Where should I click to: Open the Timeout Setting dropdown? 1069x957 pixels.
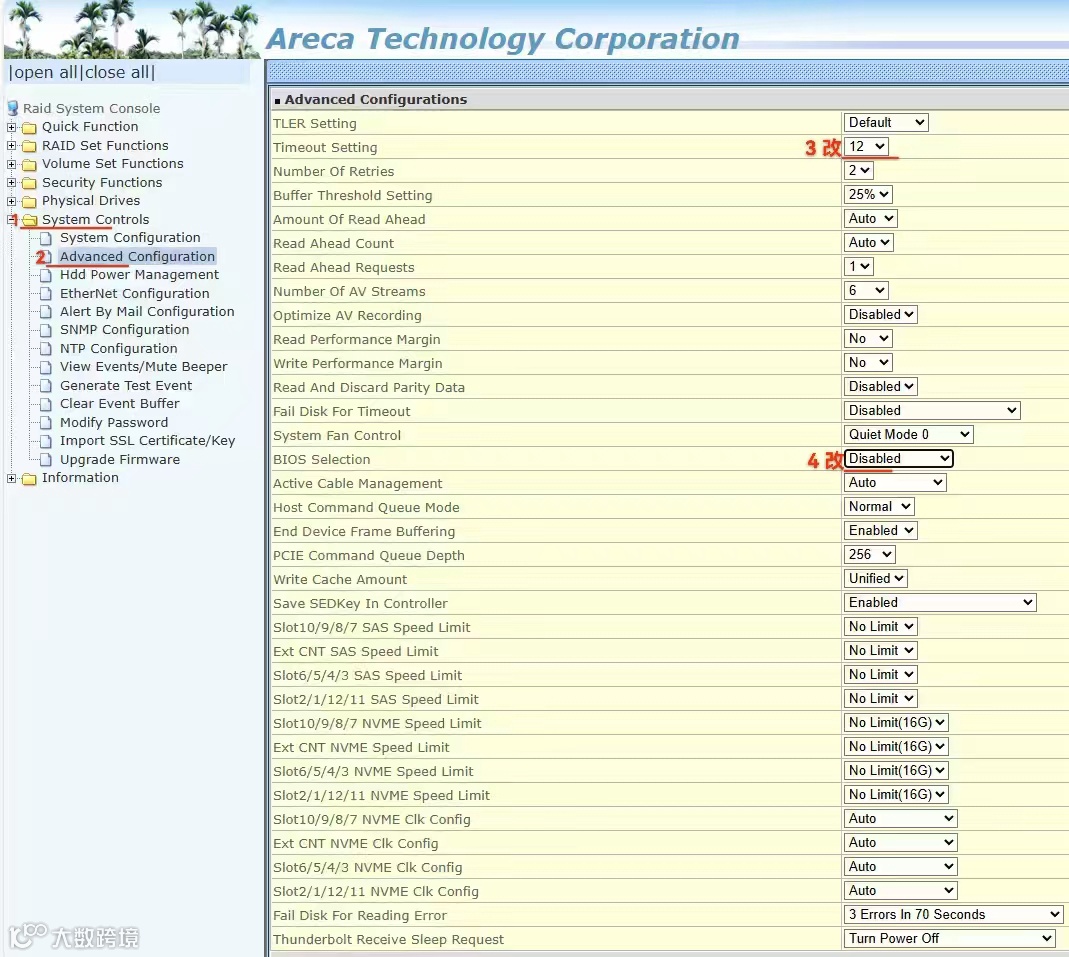(x=866, y=147)
